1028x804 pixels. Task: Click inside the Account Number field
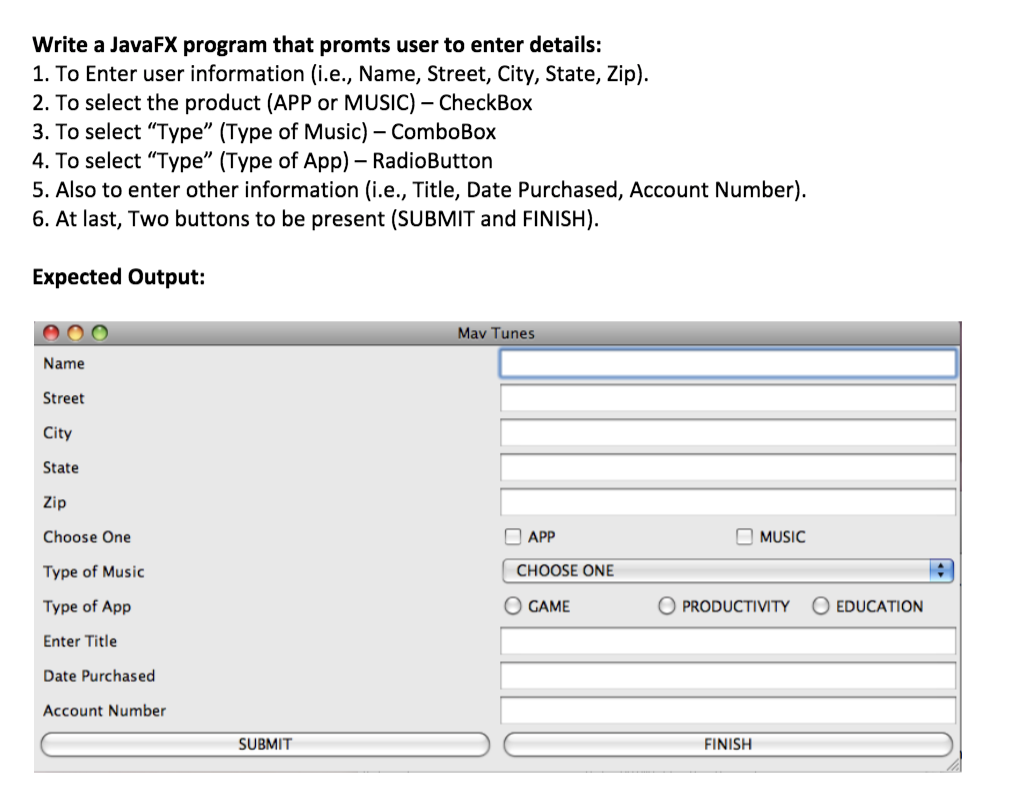pyautogui.click(x=728, y=710)
